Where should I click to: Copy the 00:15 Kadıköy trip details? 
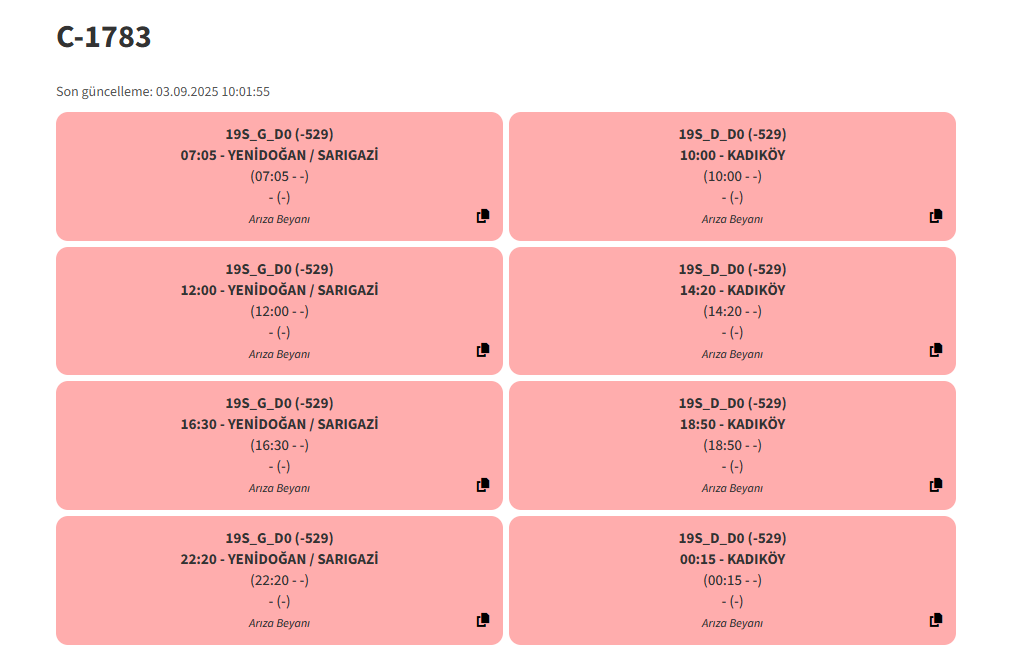tap(936, 620)
